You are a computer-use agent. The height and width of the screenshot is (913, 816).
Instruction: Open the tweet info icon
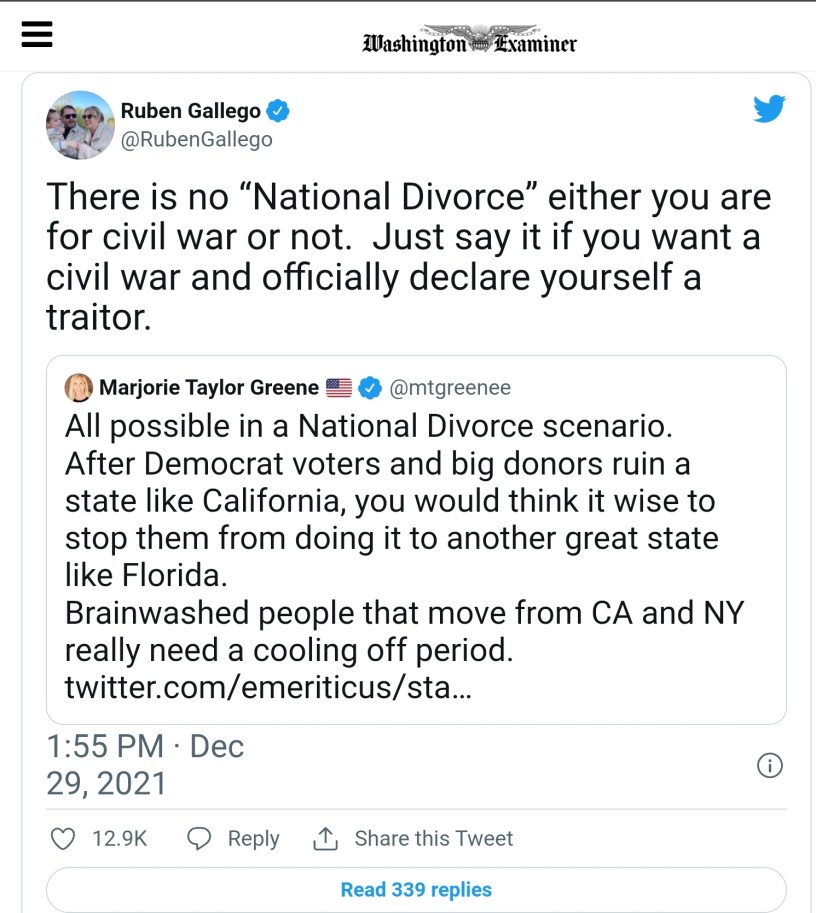coord(769,766)
